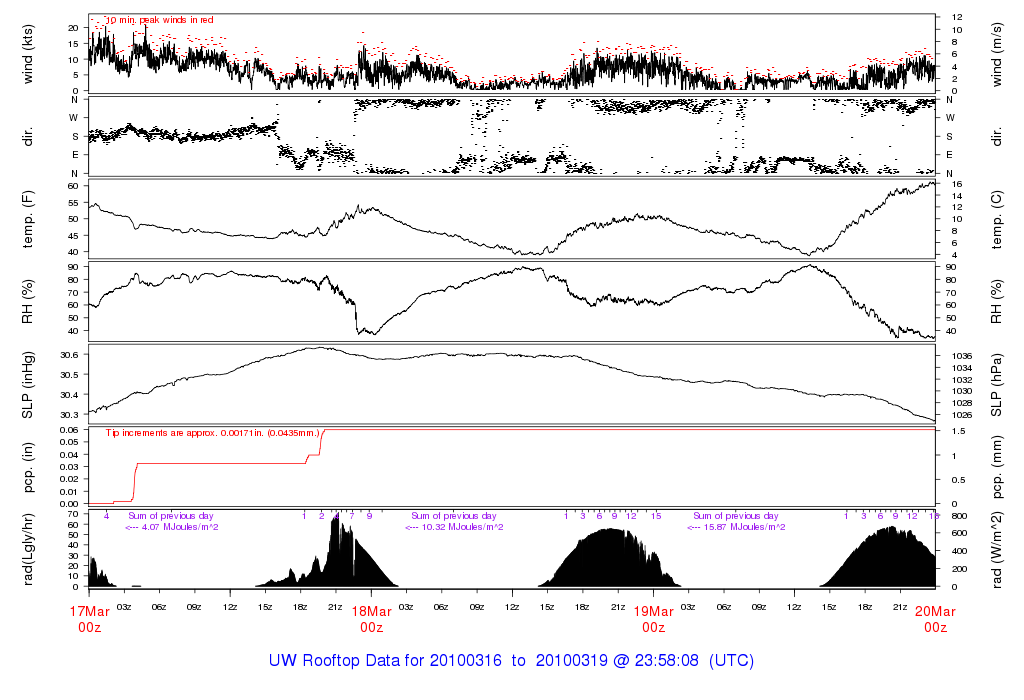Image resolution: width=1024 pixels, height=700 pixels.
Task: Click the "SLP (hPa)" axis label
Action: [997, 385]
